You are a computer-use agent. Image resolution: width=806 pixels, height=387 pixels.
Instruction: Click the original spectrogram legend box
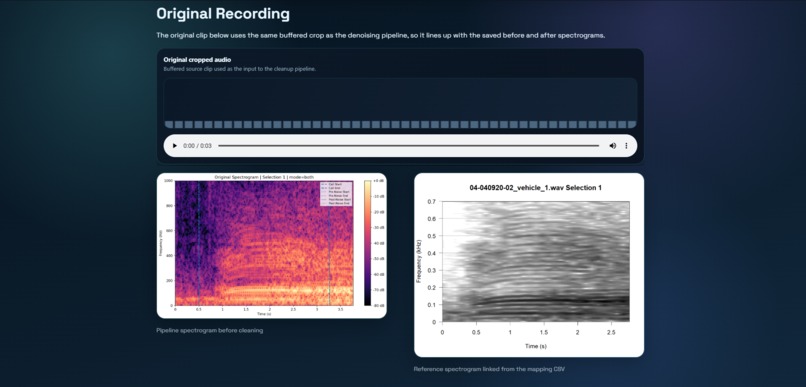coord(336,194)
